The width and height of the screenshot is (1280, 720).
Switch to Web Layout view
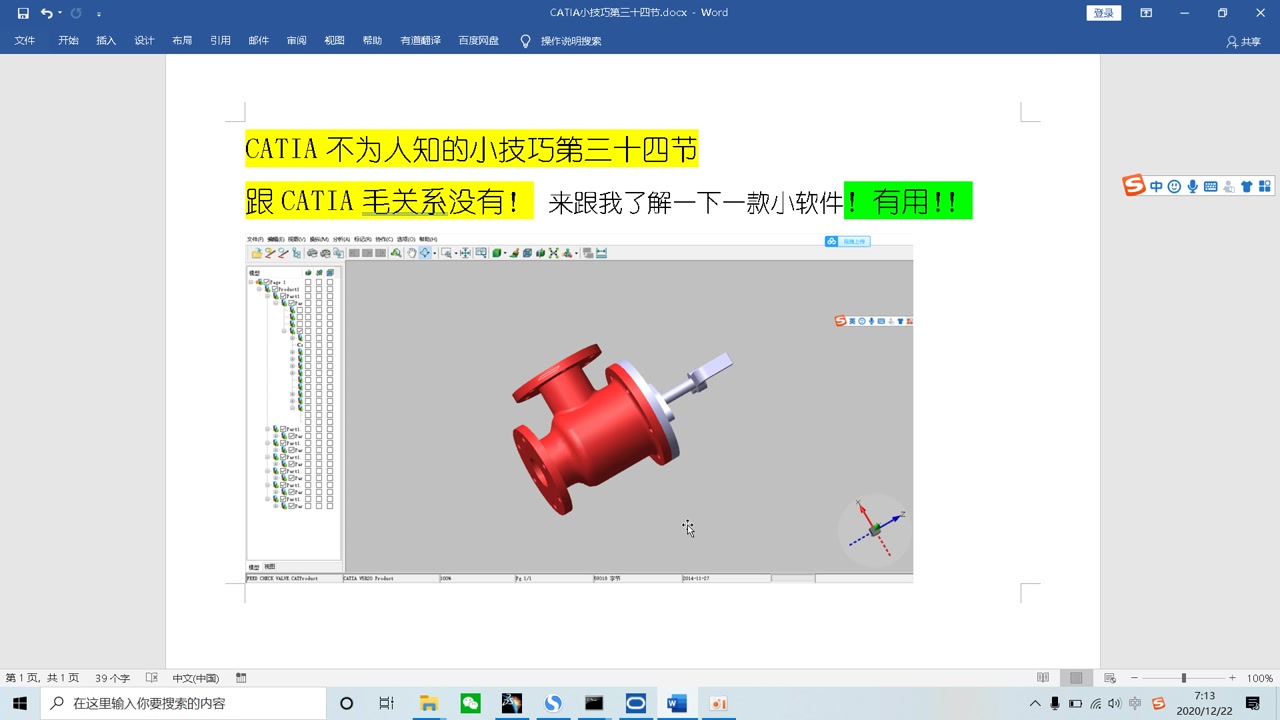click(x=1109, y=678)
